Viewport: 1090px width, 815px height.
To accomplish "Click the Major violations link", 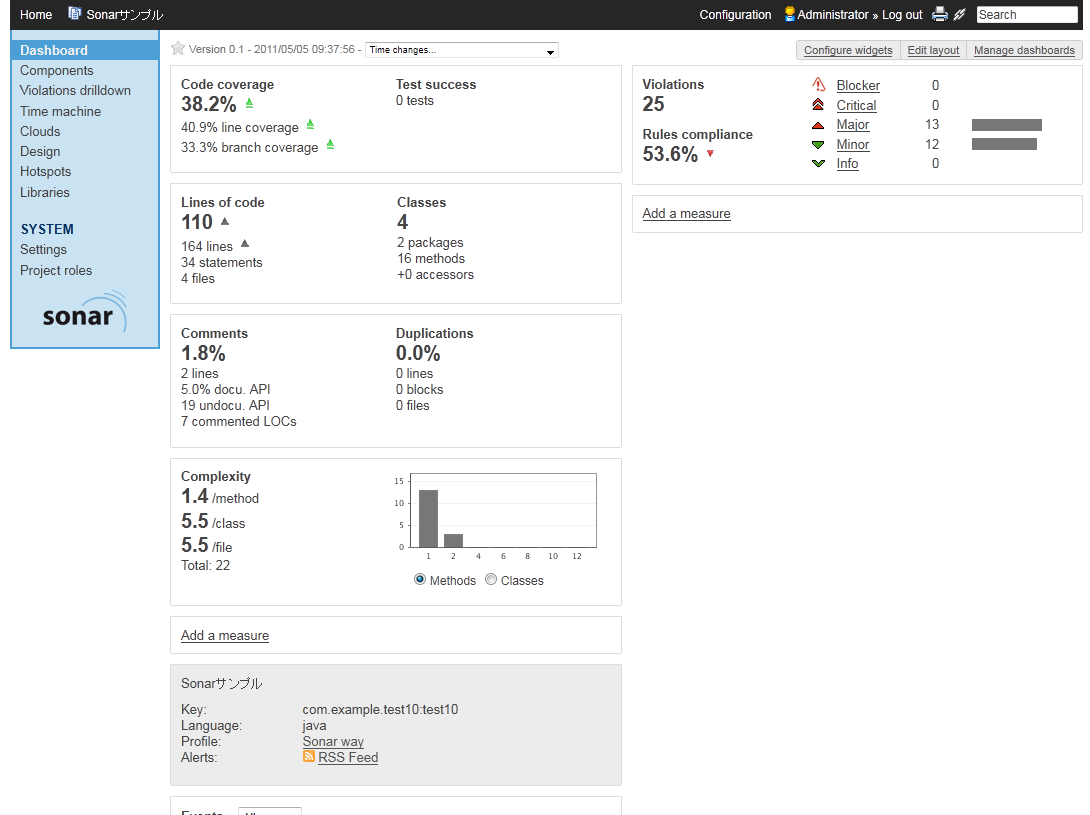I will coord(852,124).
